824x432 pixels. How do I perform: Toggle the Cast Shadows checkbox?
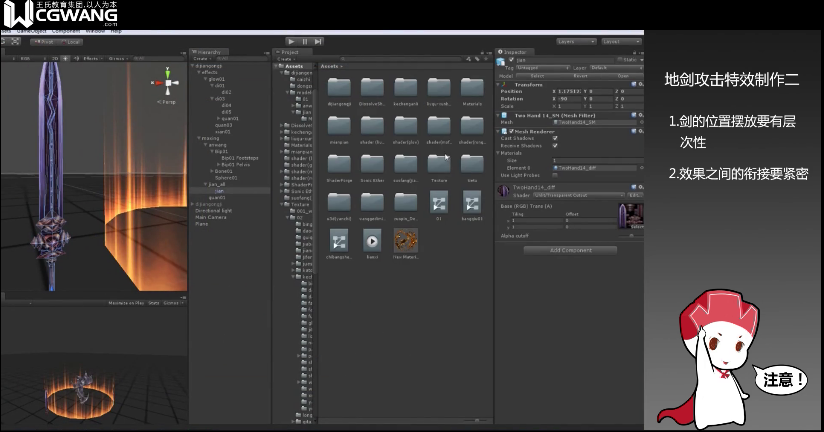pos(554,138)
